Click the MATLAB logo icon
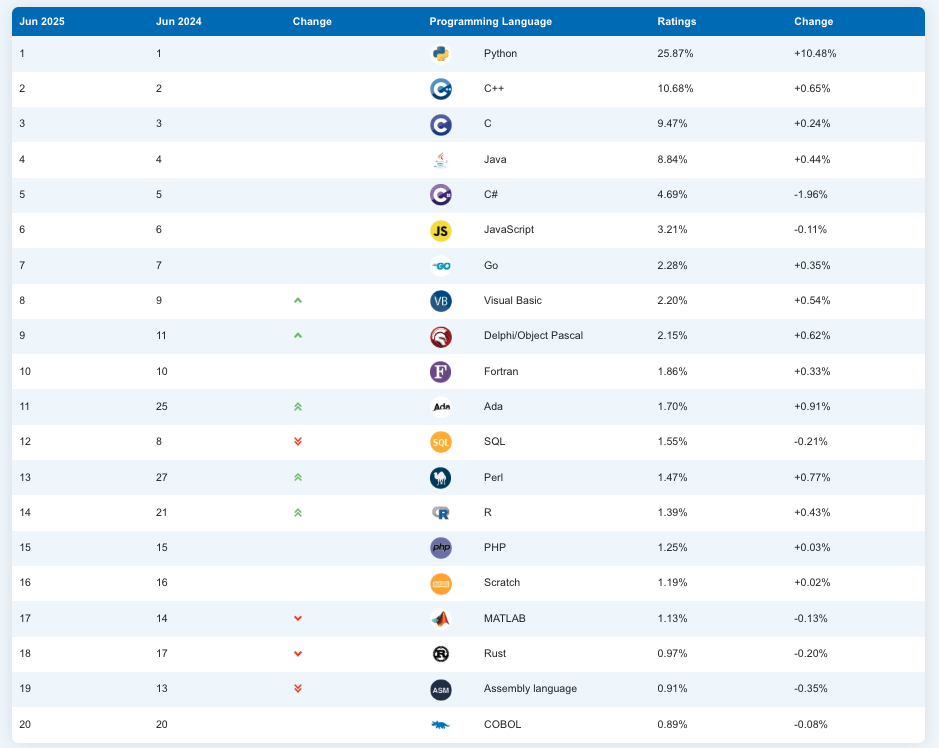 point(440,619)
